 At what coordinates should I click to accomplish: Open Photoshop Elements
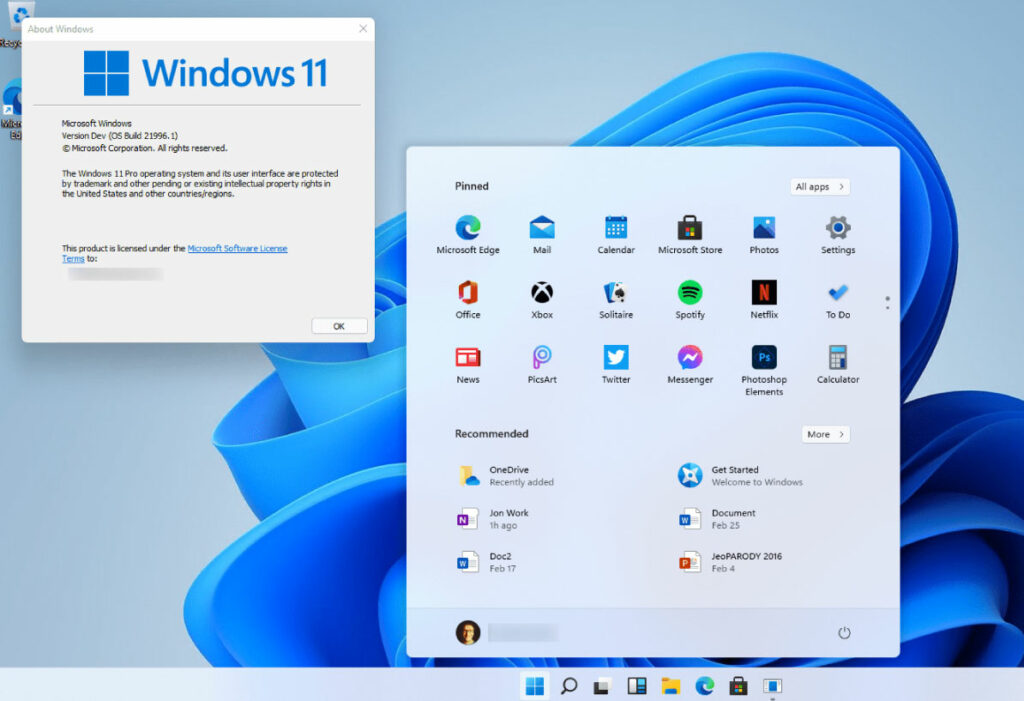pos(764,370)
